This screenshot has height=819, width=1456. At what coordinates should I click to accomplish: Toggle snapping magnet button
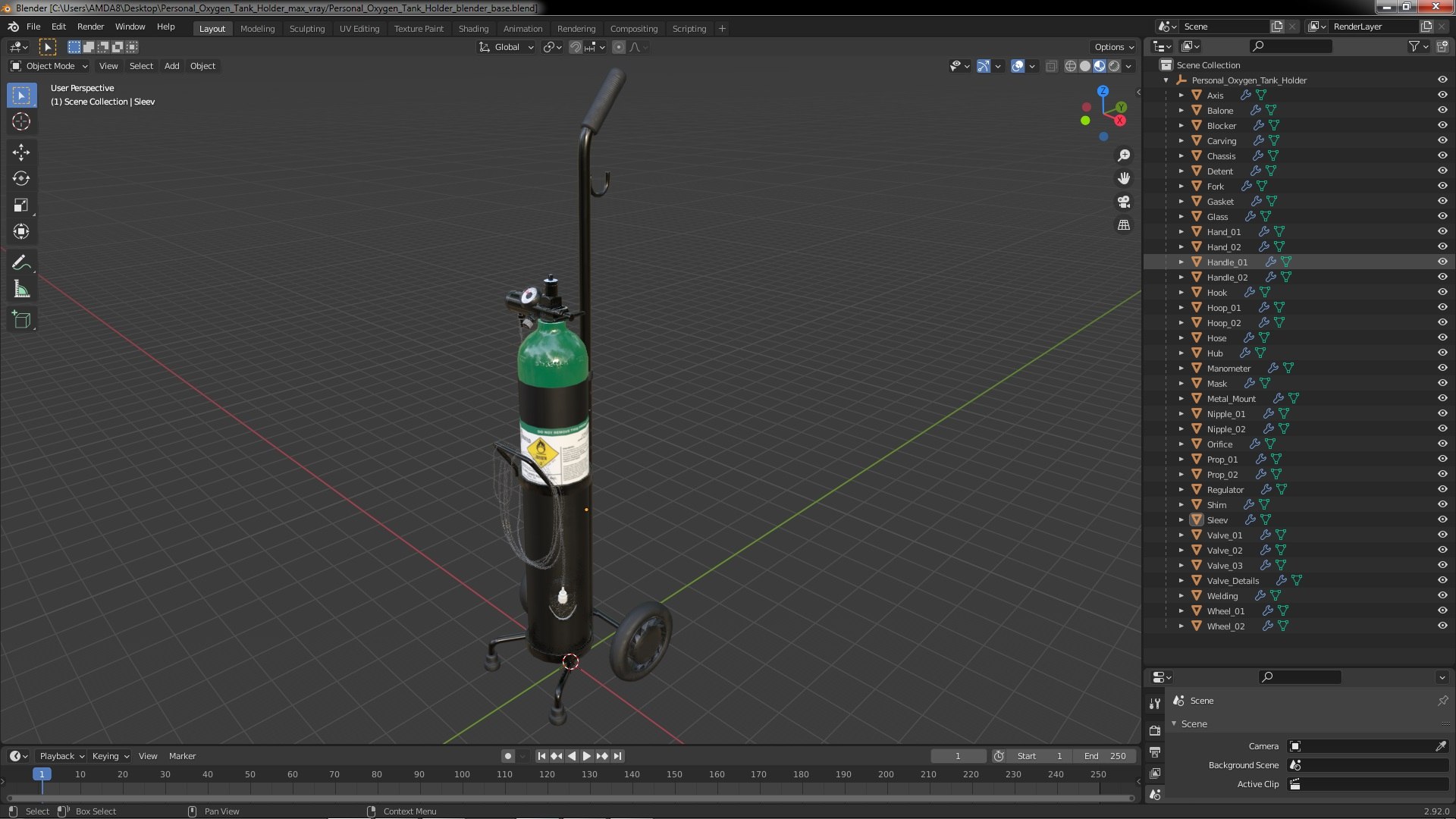click(576, 47)
